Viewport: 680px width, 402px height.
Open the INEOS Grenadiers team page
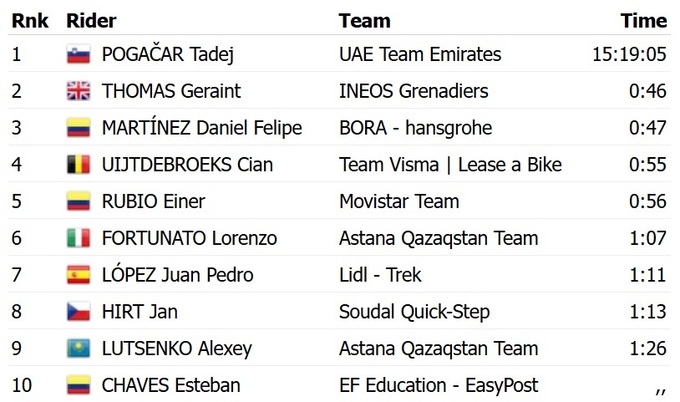tap(413, 92)
